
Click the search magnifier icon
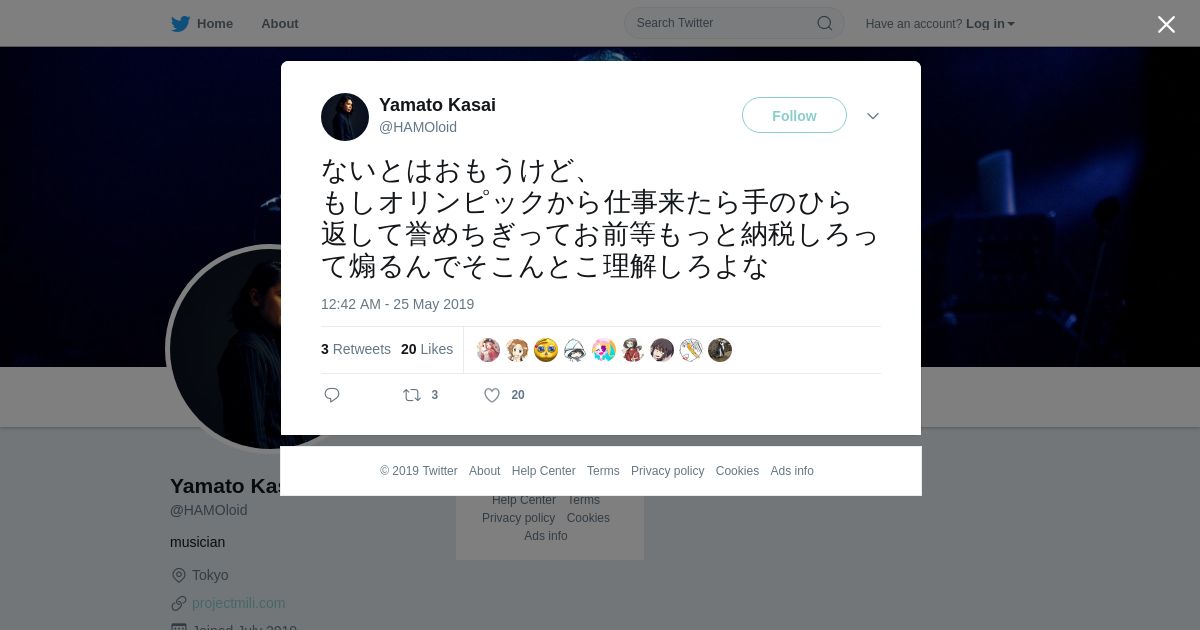[825, 23]
